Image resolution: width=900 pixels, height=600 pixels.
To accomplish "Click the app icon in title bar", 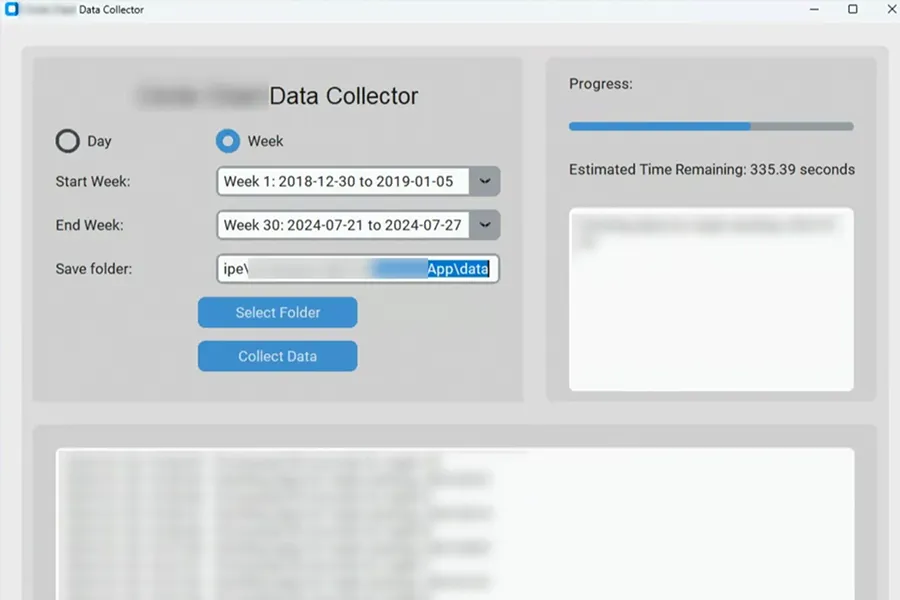I will 13,10.
